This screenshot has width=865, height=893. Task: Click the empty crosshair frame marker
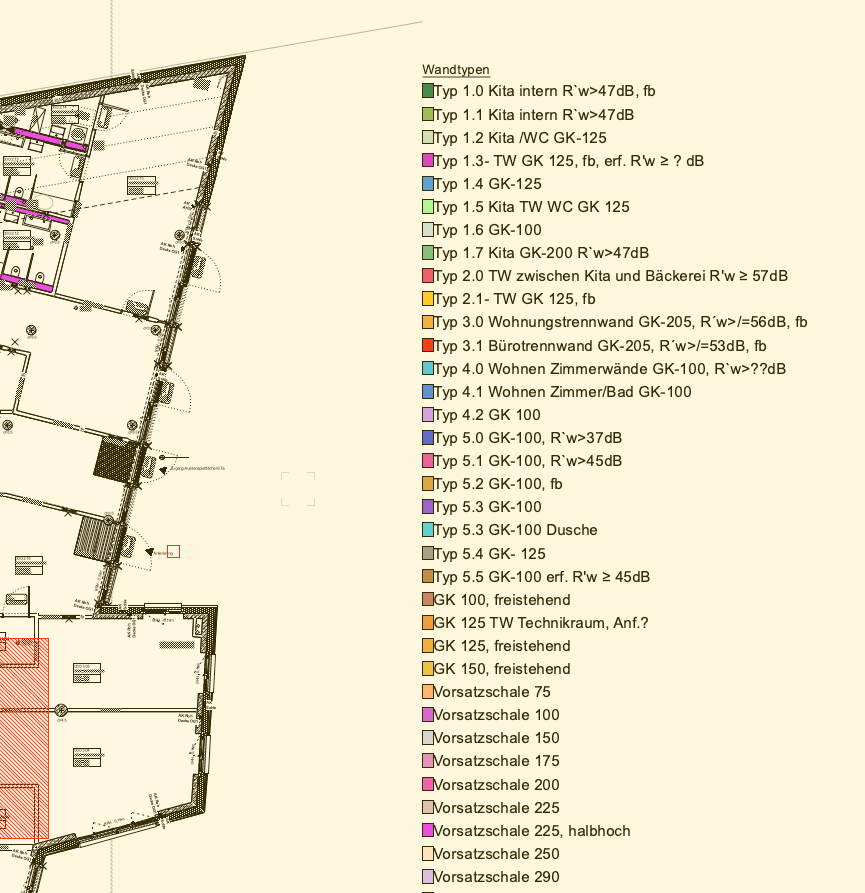click(x=298, y=489)
